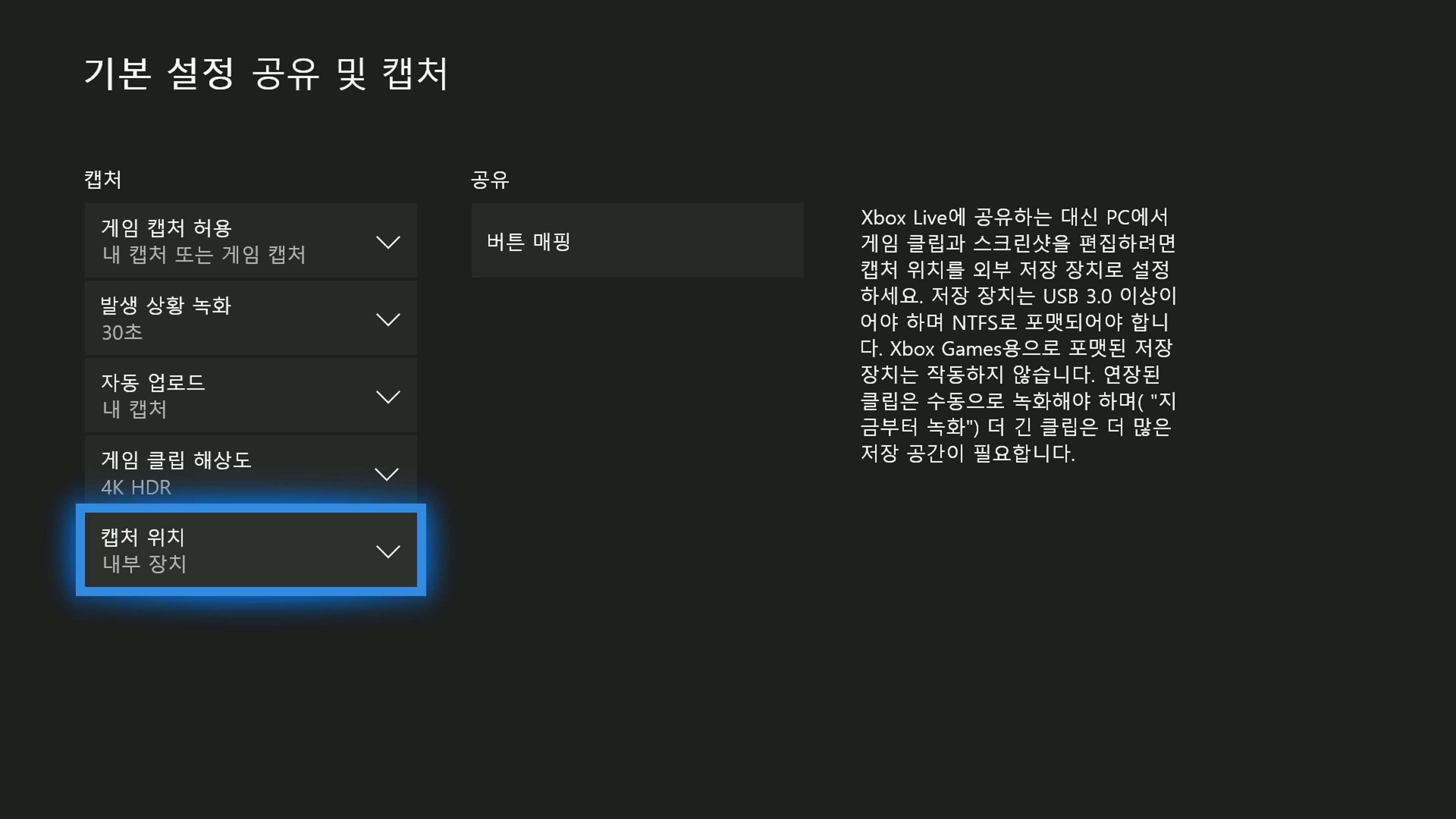Click the Xbox Live help description text
The width and height of the screenshot is (1456, 819).
[x=1017, y=334]
